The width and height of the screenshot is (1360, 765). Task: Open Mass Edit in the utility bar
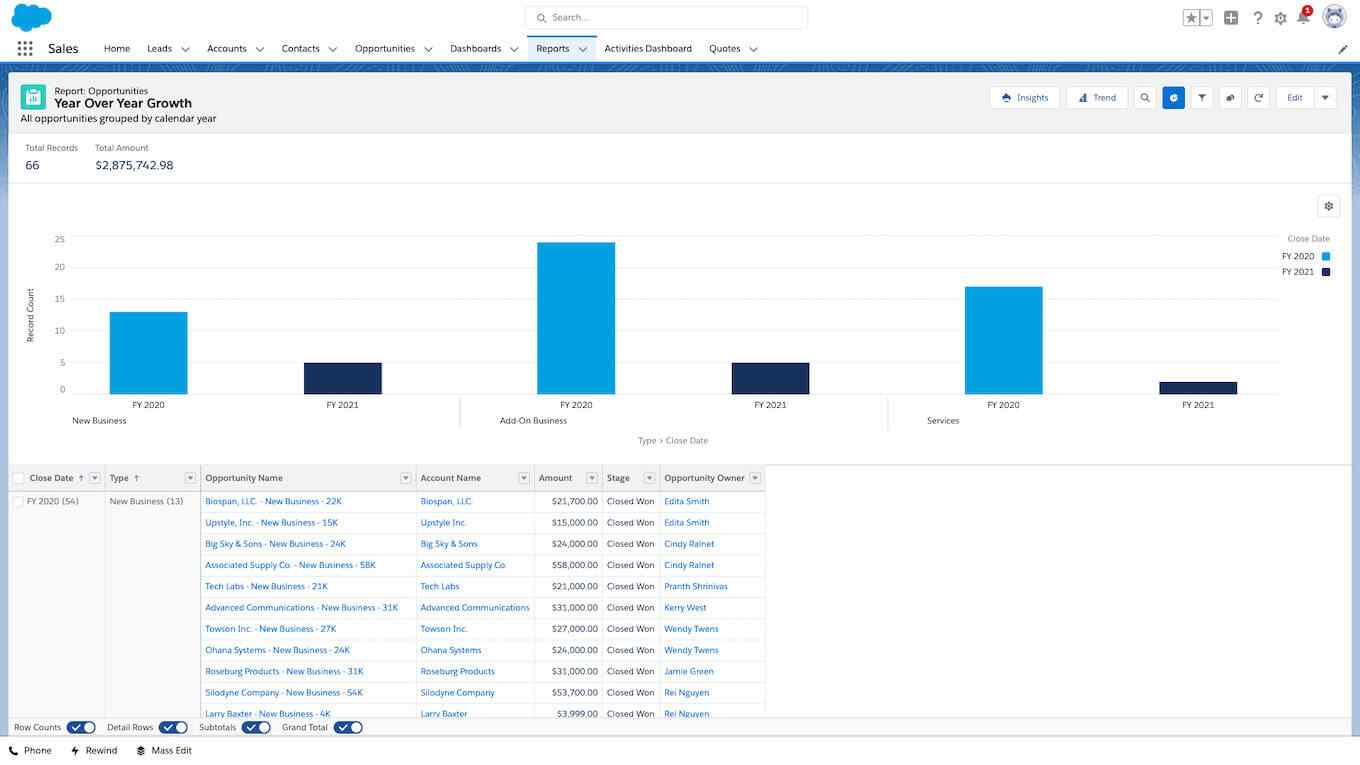coord(164,750)
